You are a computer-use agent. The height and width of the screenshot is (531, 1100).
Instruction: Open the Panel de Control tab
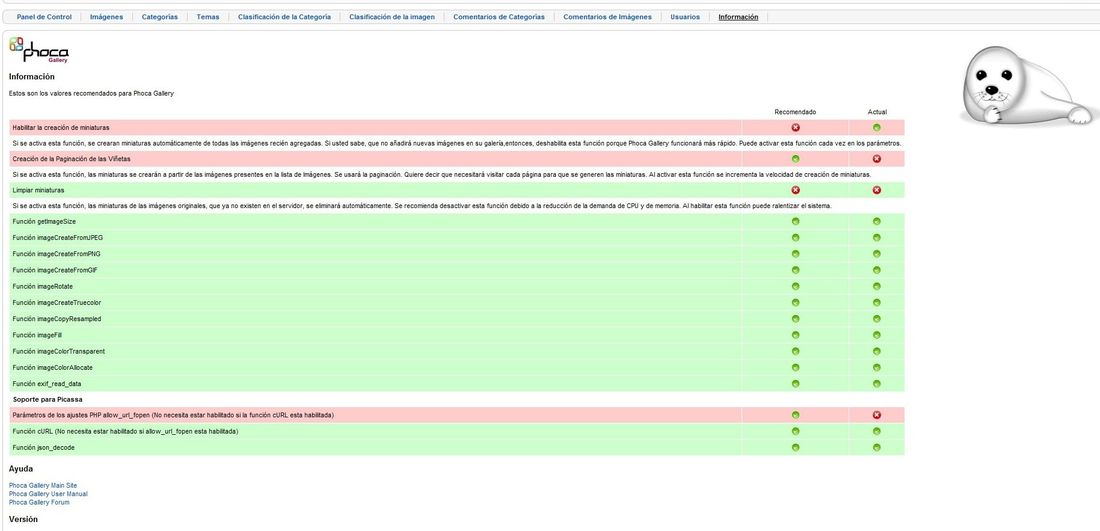coord(44,17)
